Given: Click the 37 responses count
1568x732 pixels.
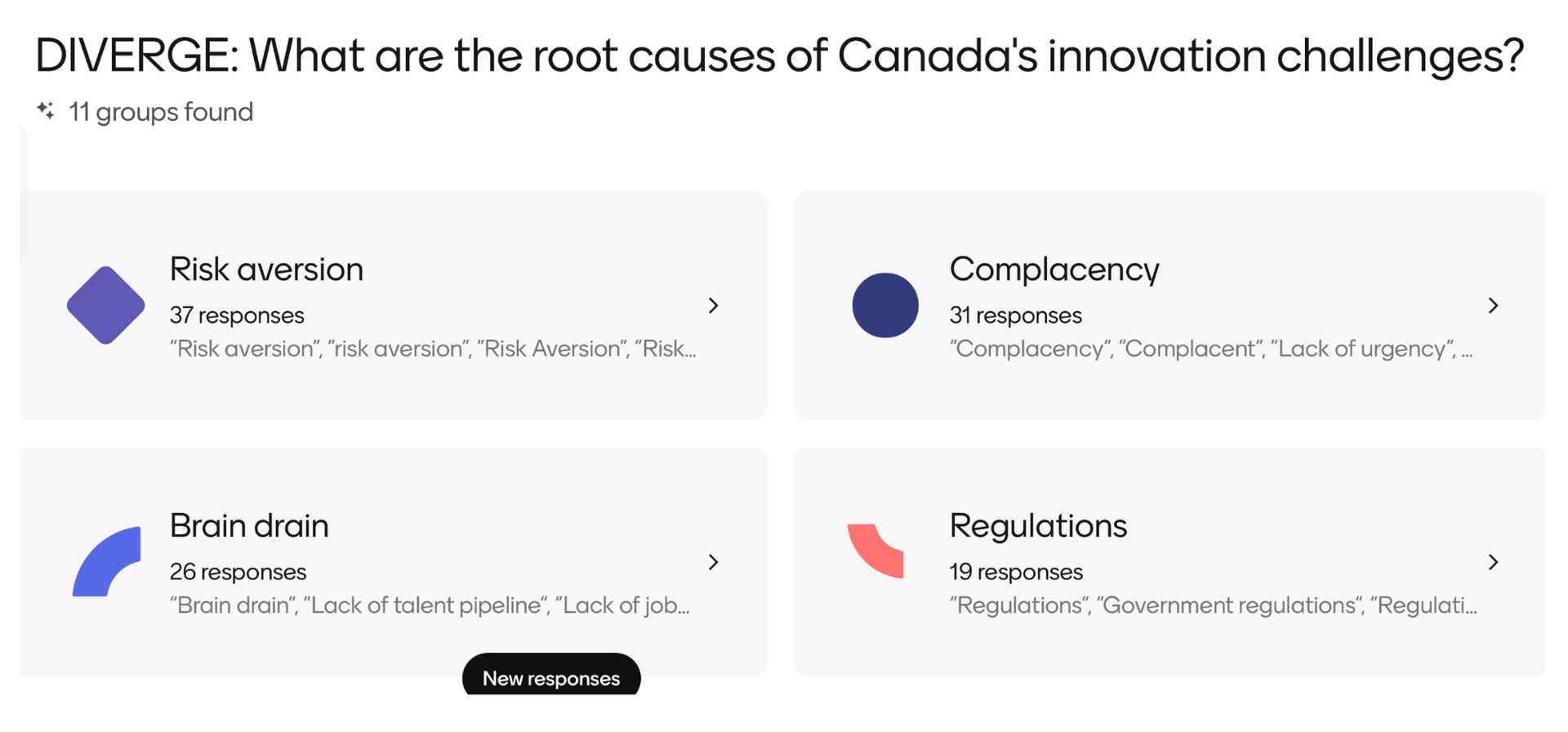Looking at the screenshot, I should [237, 315].
